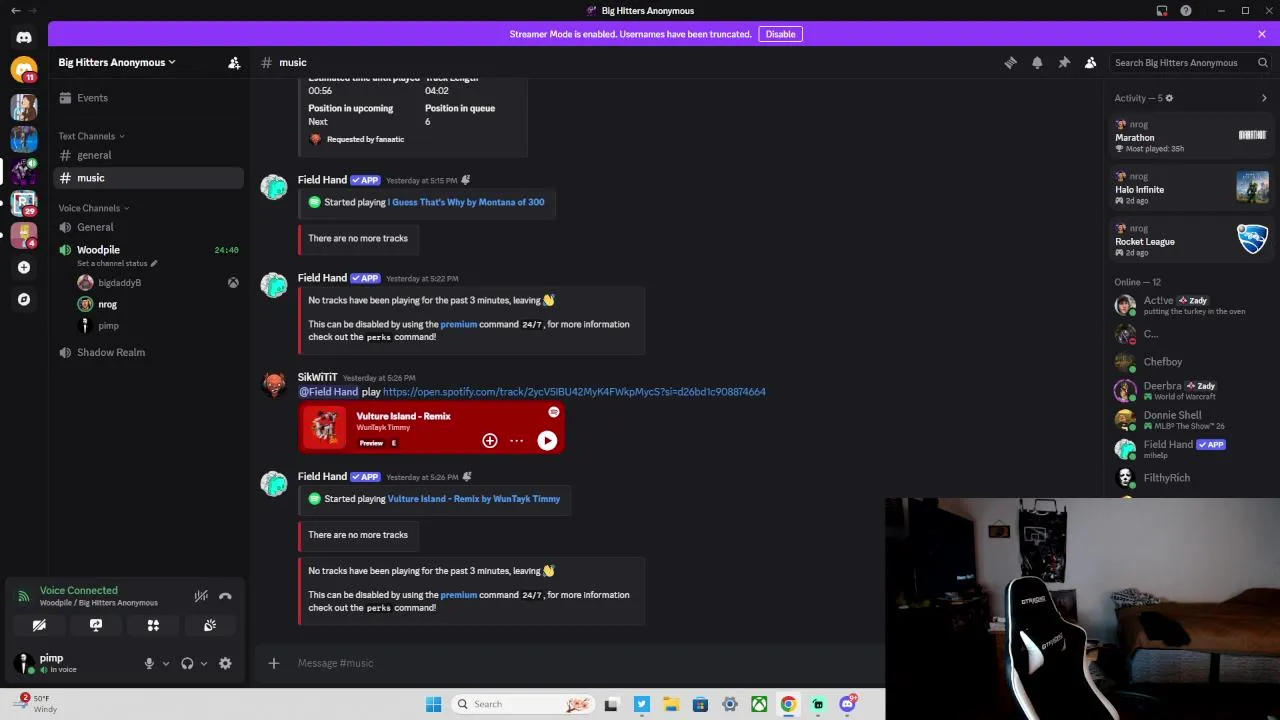Open Marathon activity card
This screenshot has width=1280, height=720.
1191,136
